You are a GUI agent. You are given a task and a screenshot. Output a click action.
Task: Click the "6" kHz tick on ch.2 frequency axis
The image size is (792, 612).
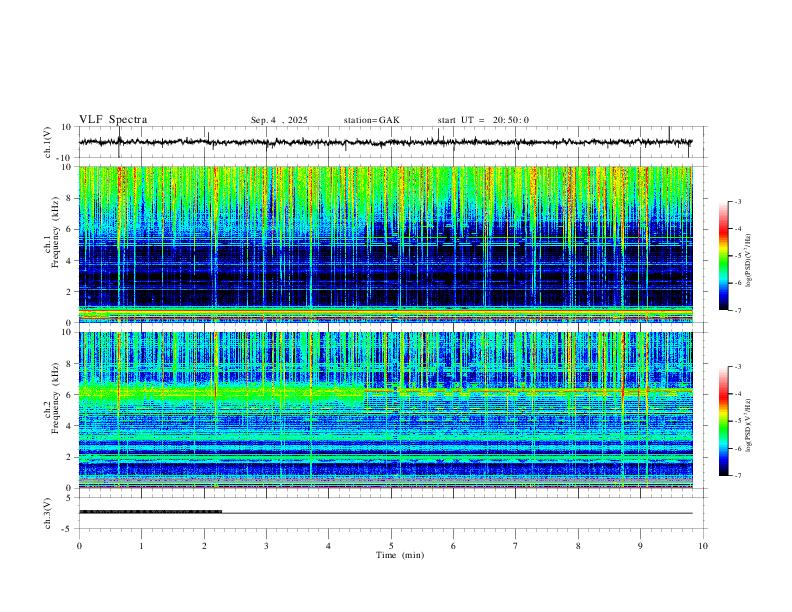click(69, 395)
